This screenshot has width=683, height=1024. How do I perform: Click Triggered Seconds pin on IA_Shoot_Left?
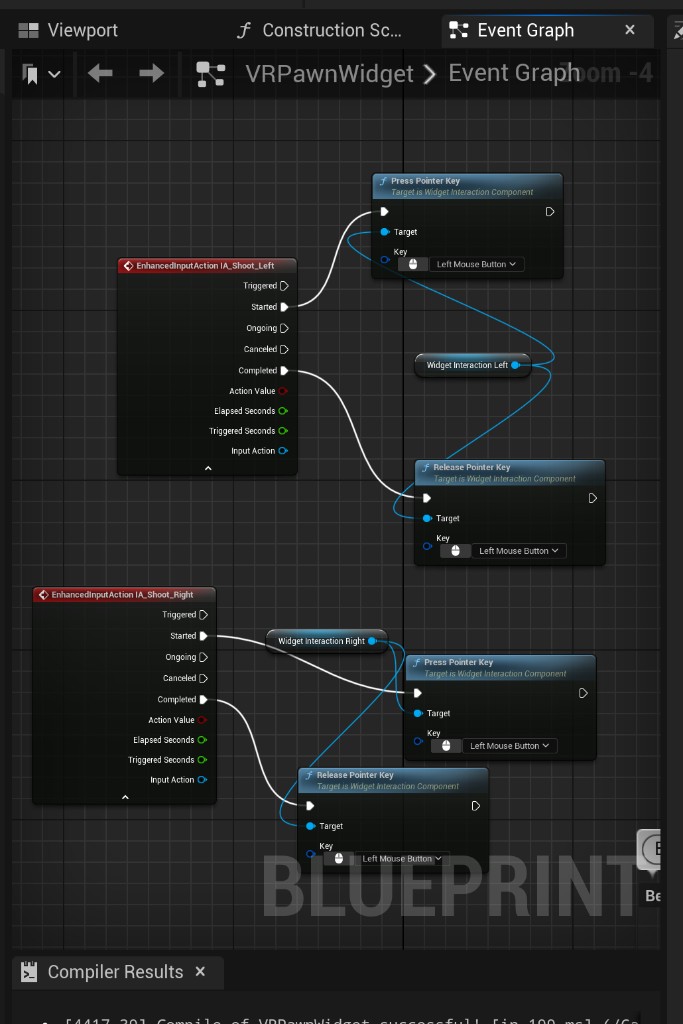point(283,431)
